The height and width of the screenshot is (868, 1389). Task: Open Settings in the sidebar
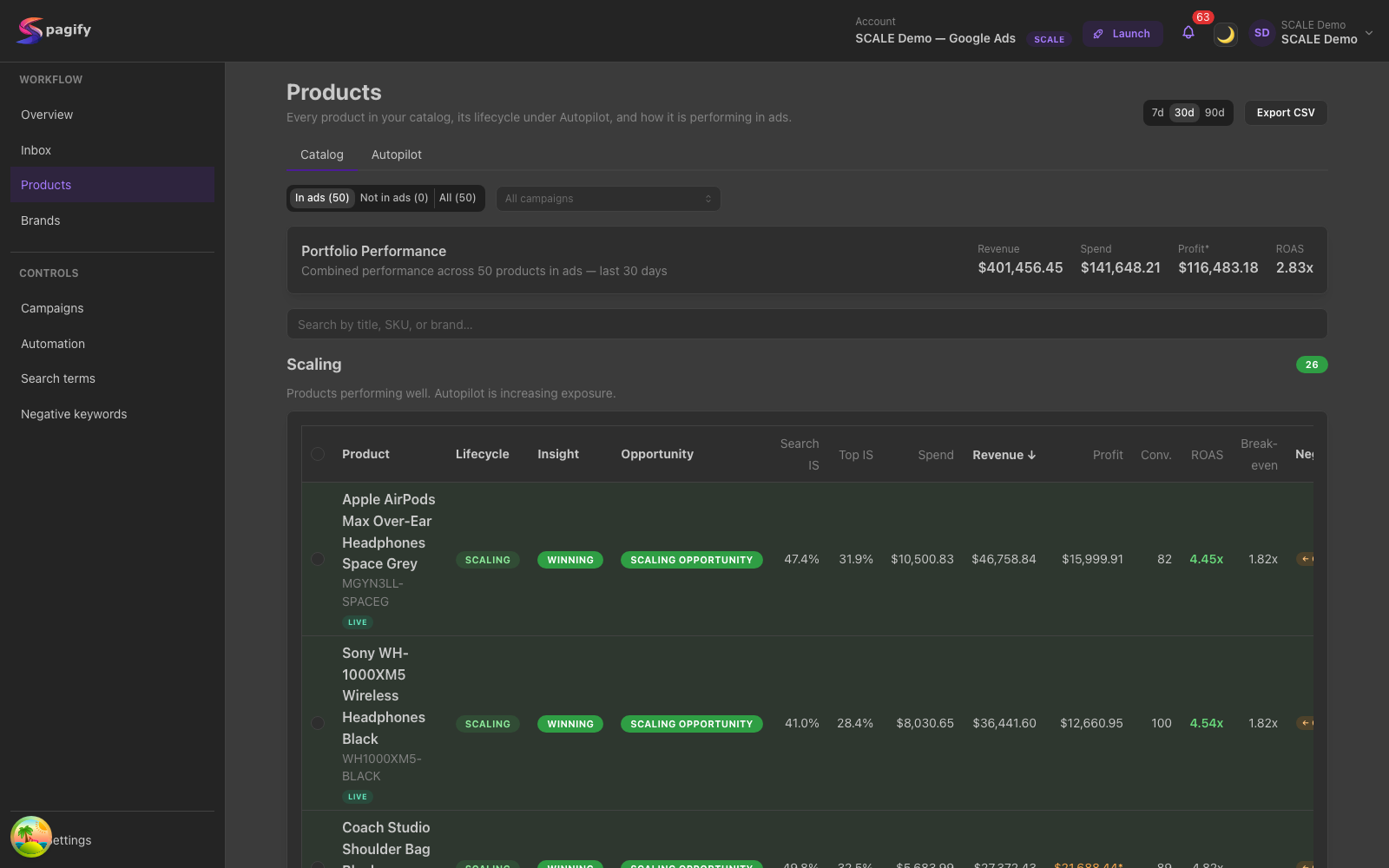point(112,840)
